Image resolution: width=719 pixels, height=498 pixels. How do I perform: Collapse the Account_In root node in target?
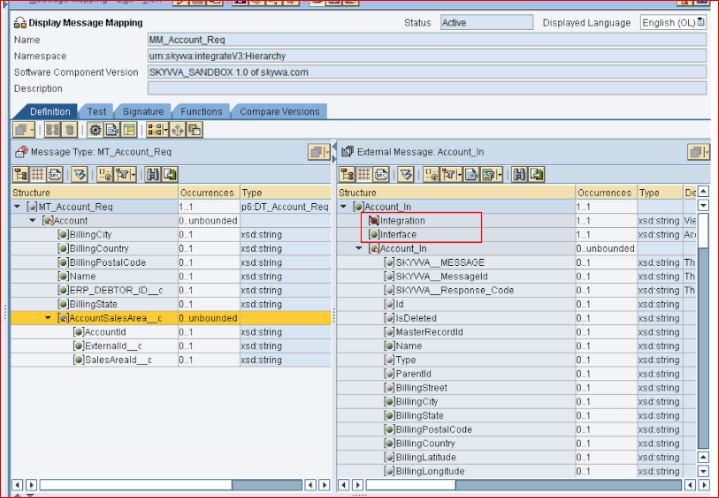coord(345,207)
